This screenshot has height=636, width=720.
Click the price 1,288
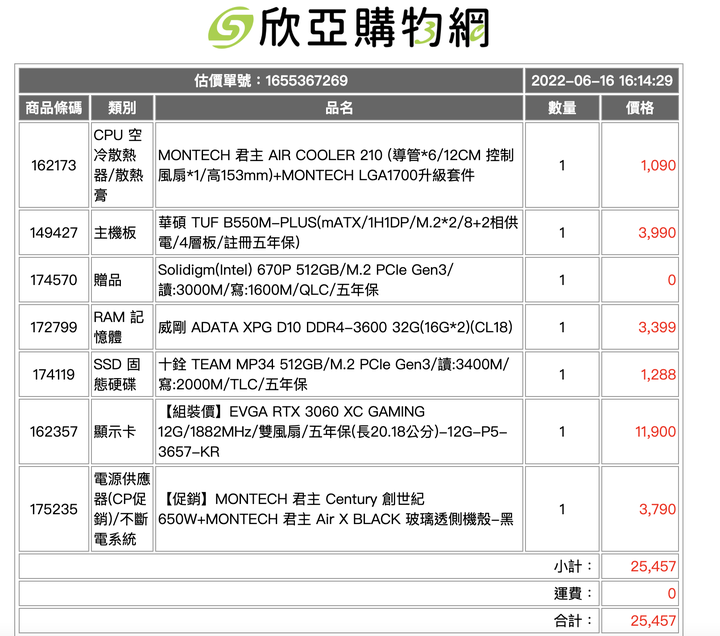tap(658, 375)
